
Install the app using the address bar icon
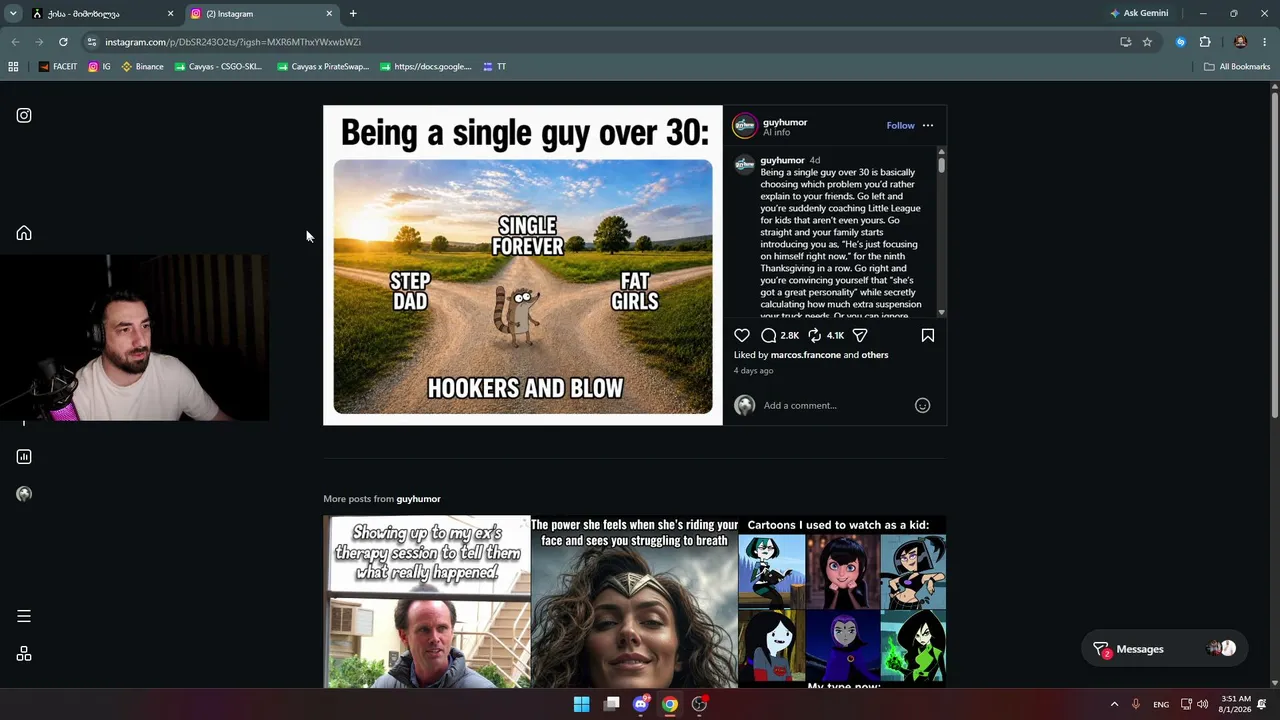[1126, 42]
